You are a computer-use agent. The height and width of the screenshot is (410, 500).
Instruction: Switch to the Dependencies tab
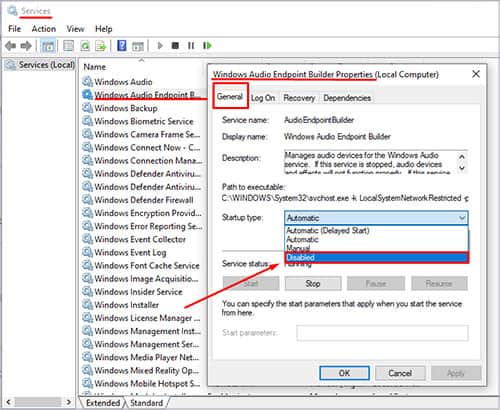pyautogui.click(x=347, y=98)
